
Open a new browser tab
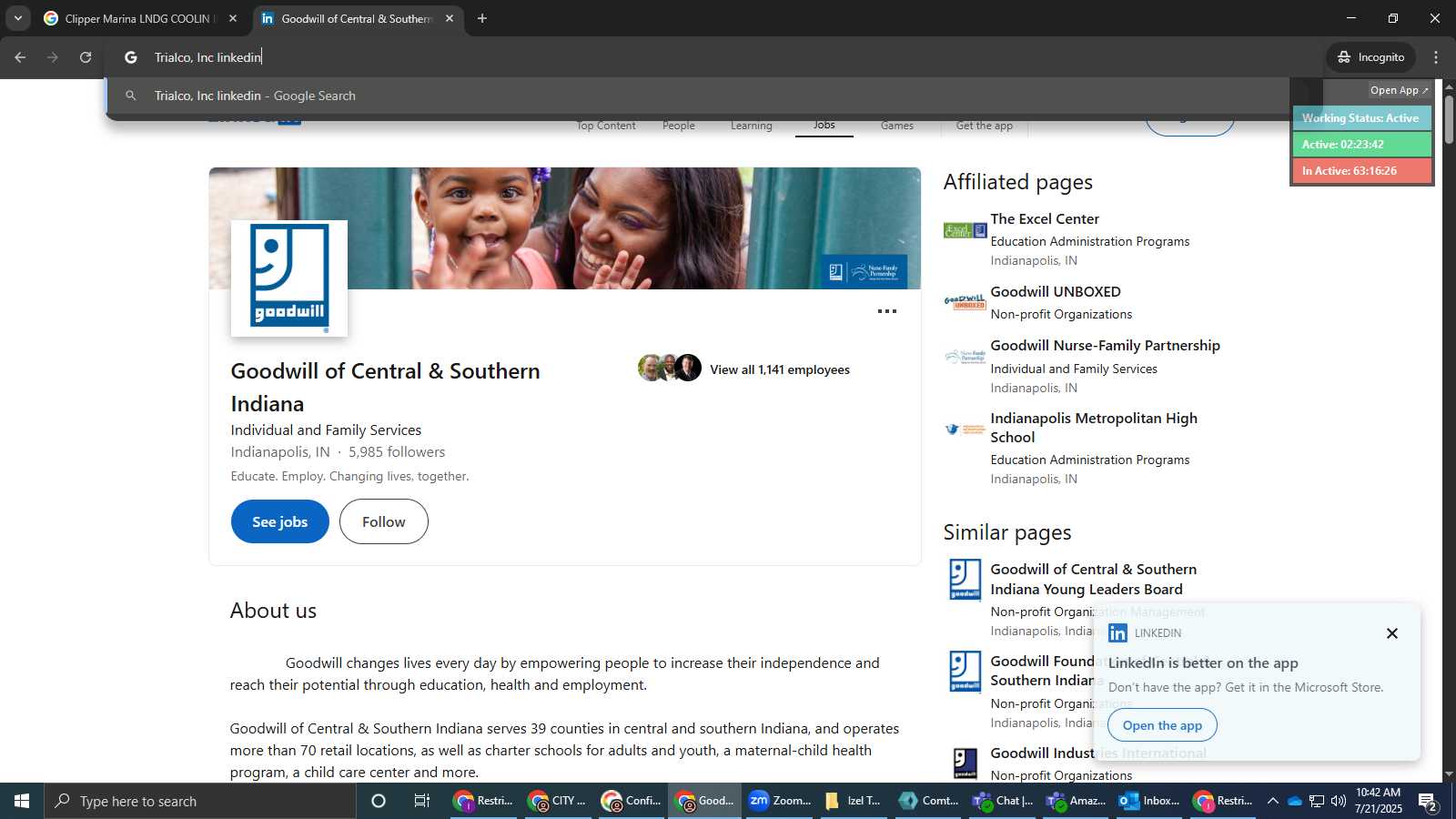[x=482, y=18]
